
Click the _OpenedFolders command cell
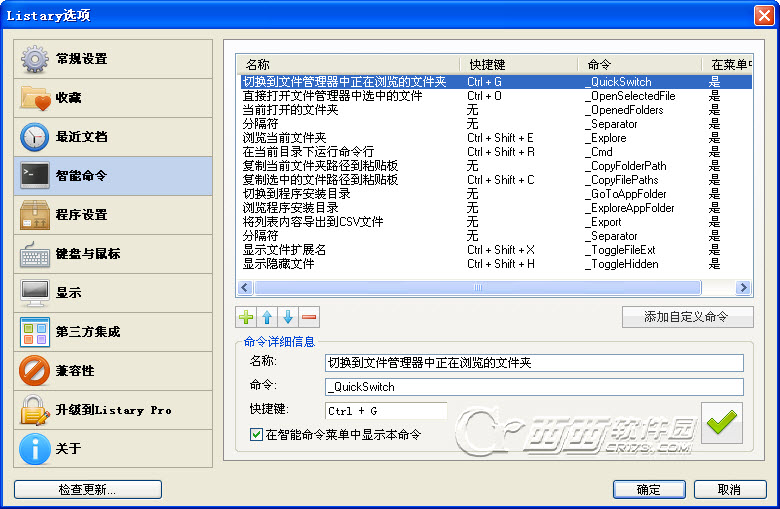click(x=625, y=110)
